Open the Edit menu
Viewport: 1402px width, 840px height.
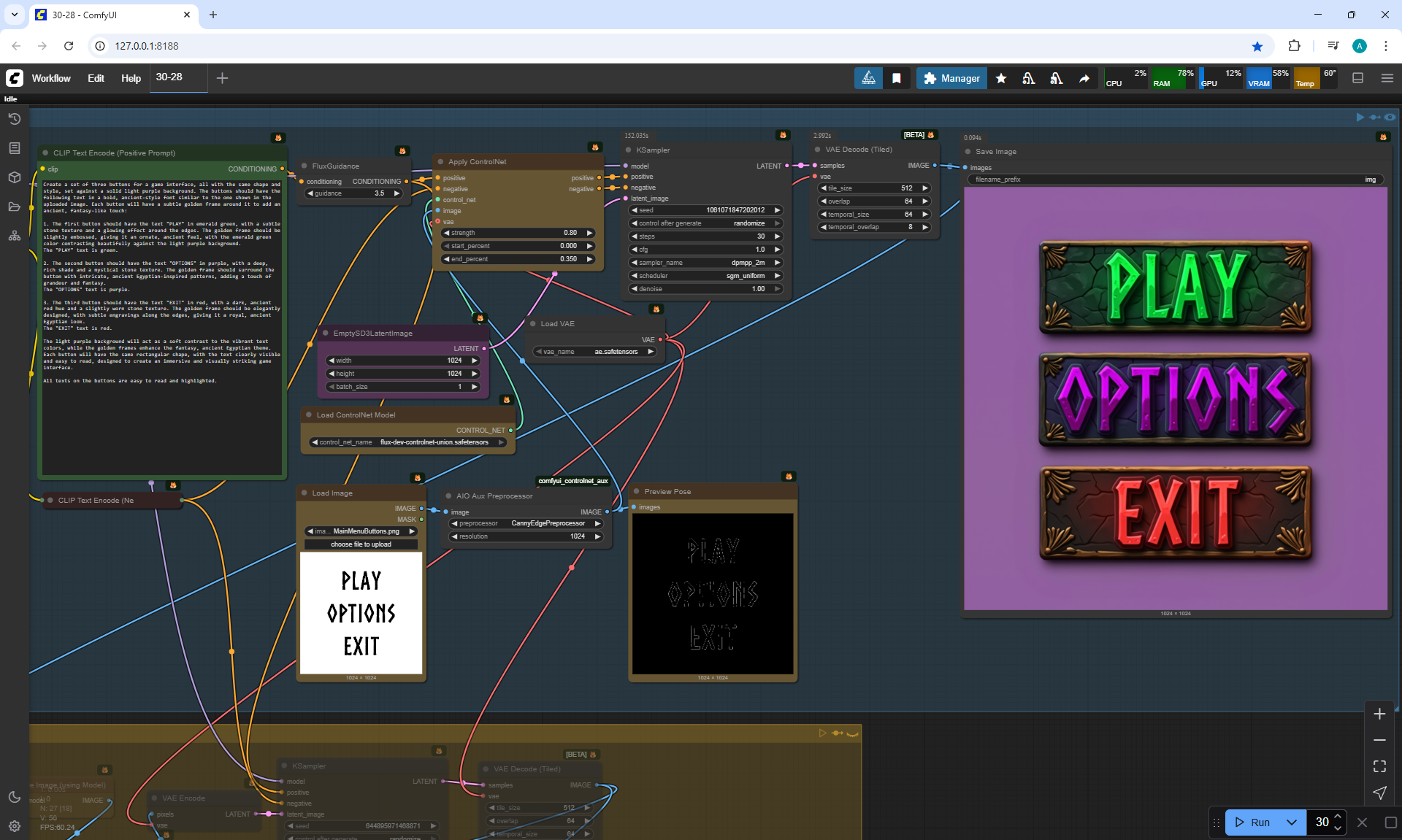pos(96,78)
